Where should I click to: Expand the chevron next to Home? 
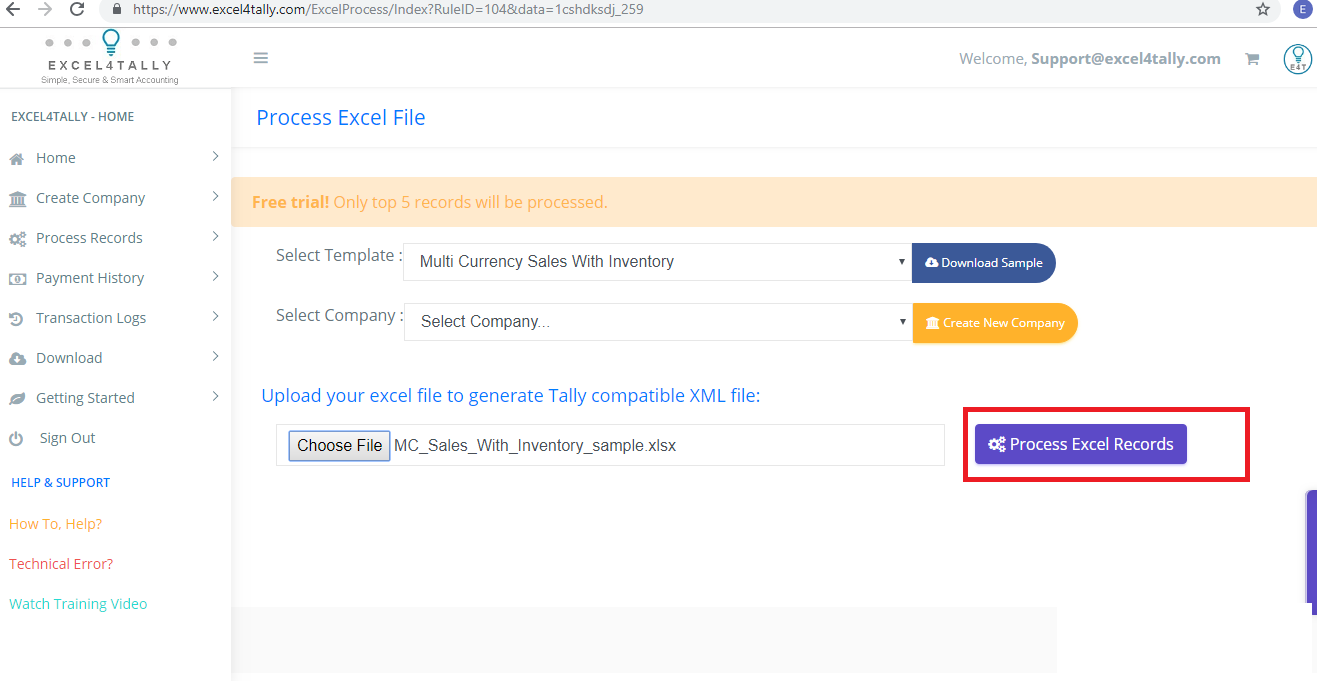pyautogui.click(x=215, y=157)
